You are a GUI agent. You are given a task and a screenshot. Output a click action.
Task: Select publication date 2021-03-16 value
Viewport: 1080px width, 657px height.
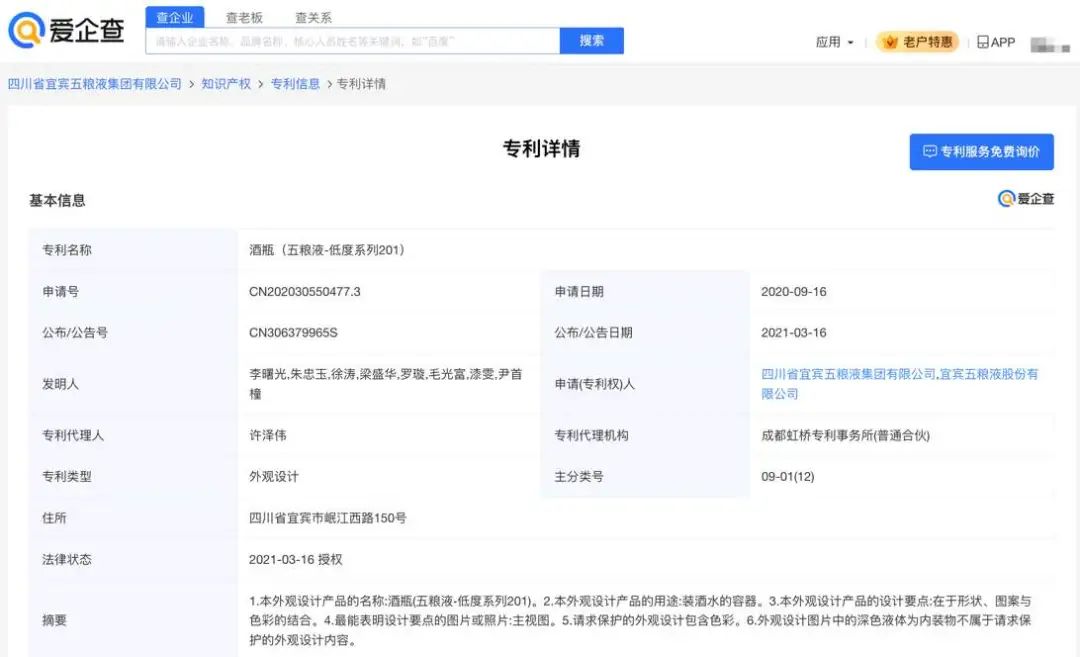pos(793,333)
